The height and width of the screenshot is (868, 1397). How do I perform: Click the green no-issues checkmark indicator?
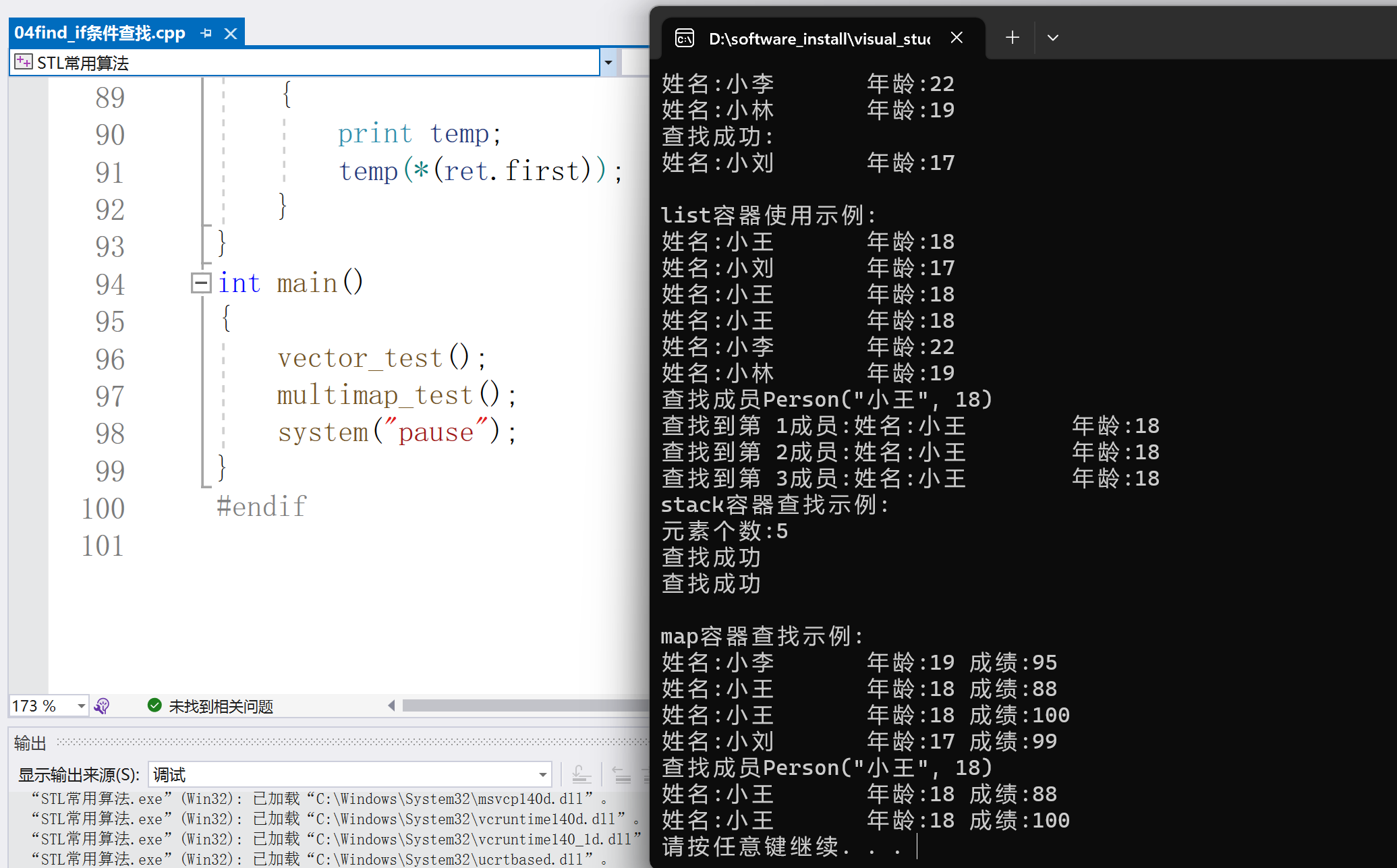point(154,705)
